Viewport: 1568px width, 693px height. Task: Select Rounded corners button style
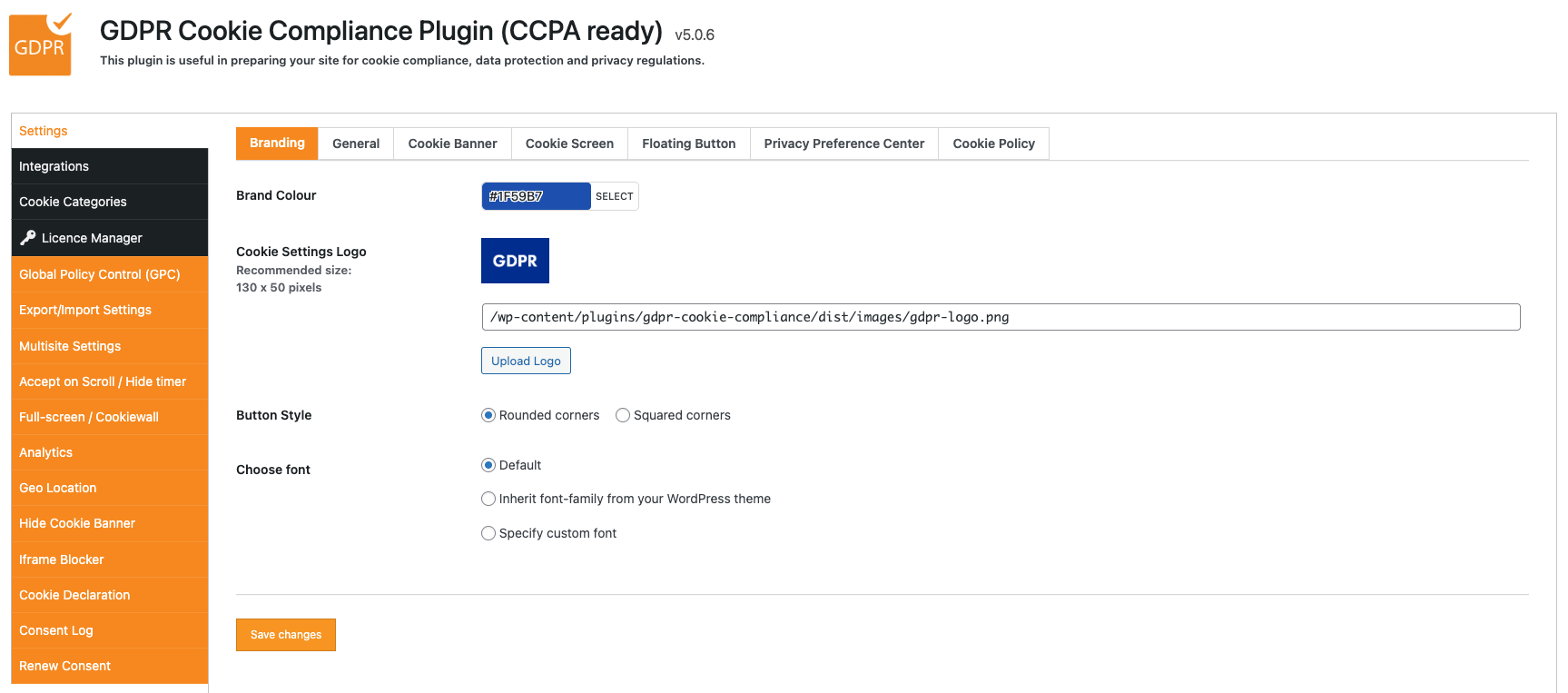tap(488, 415)
